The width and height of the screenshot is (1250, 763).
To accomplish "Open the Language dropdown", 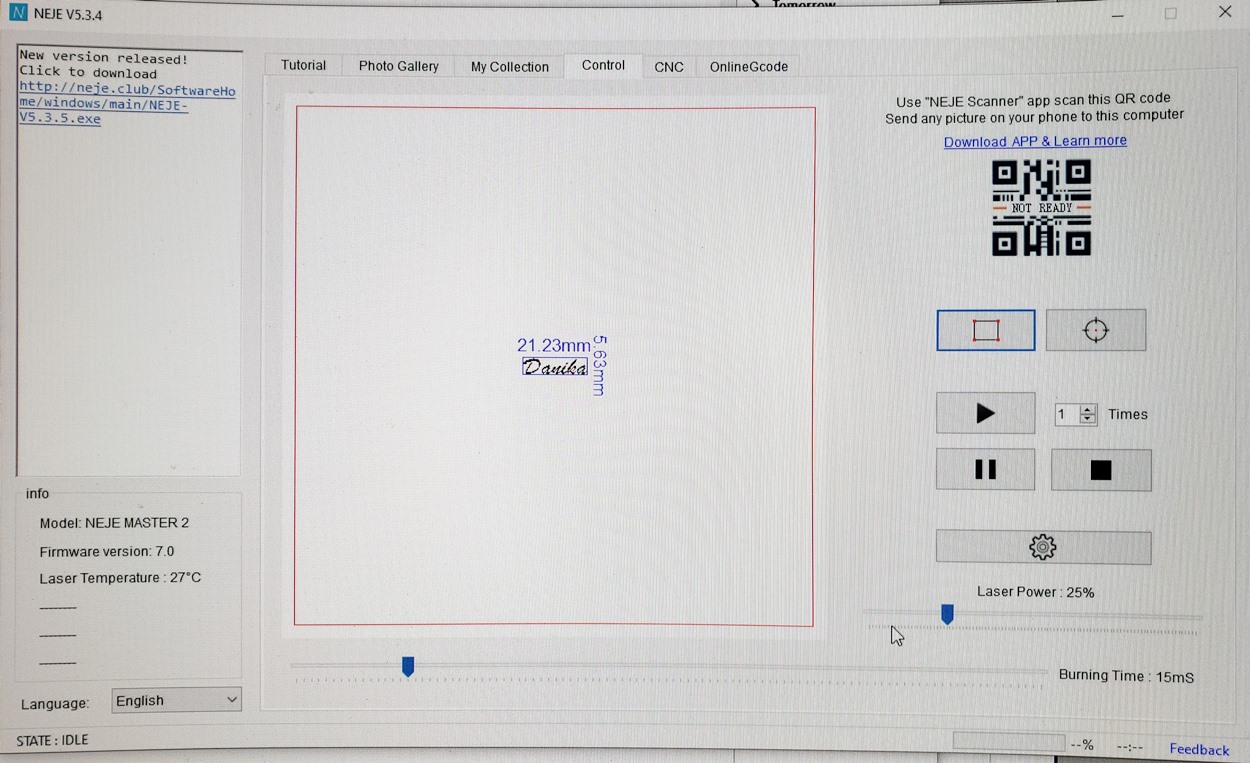I will [x=176, y=700].
